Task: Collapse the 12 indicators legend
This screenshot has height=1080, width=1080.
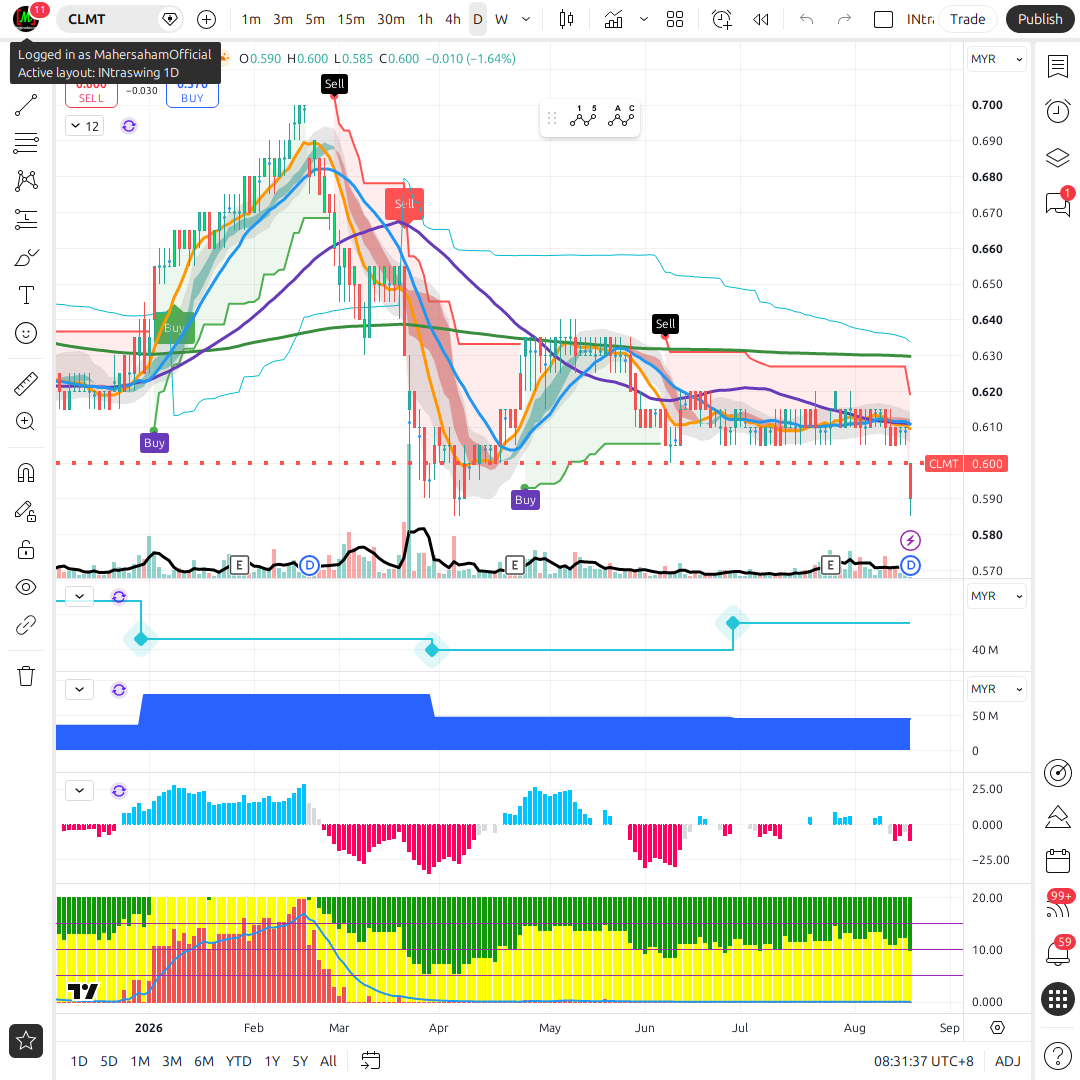Action: 84,126
